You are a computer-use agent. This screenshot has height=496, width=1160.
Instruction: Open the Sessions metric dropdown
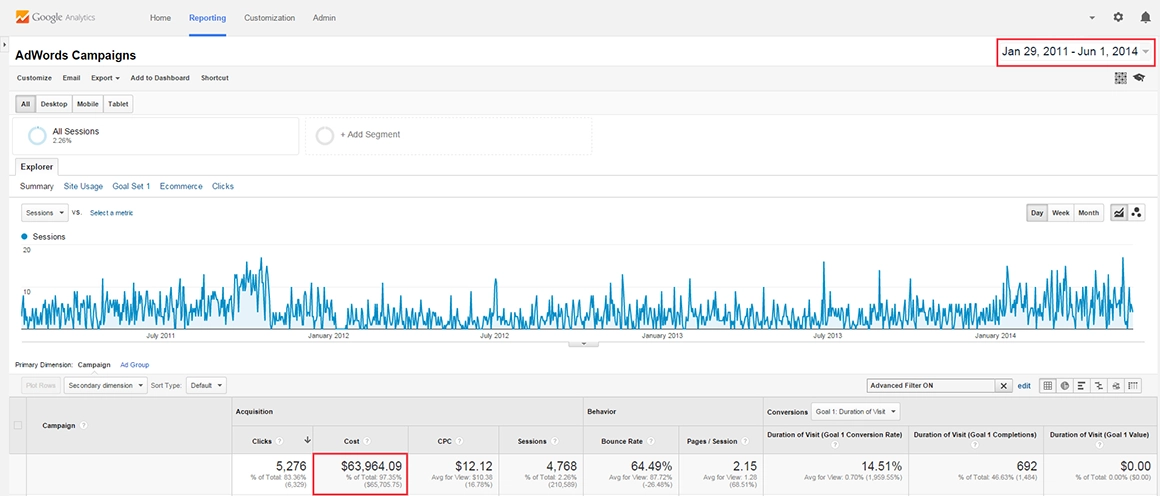(x=45, y=212)
